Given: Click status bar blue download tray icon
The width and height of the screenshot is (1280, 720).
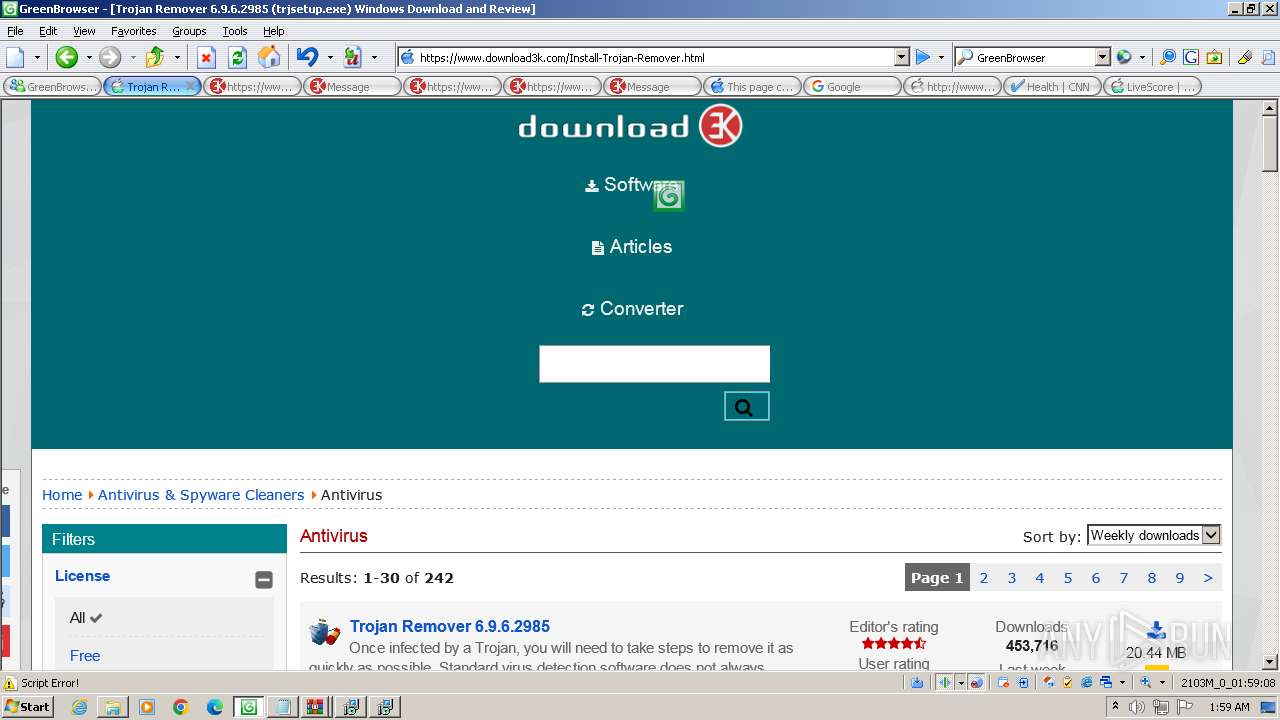Looking at the screenshot, I should click(917, 683).
